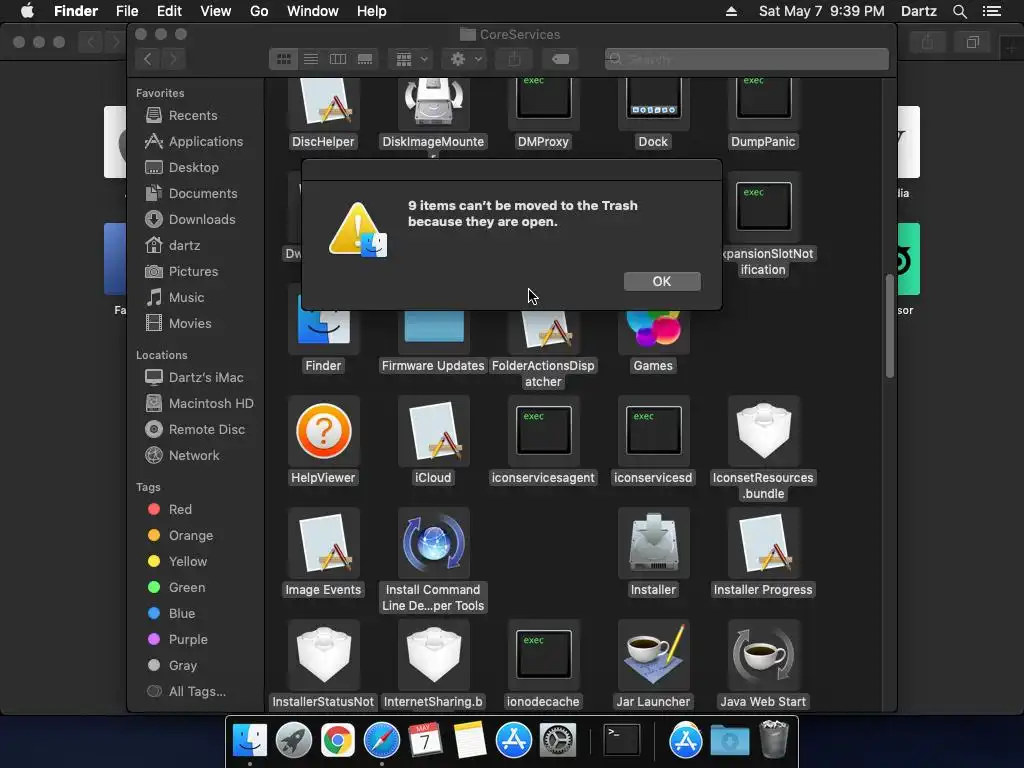Image resolution: width=1024 pixels, height=768 pixels.
Task: Go back using the back arrow
Action: [x=148, y=59]
